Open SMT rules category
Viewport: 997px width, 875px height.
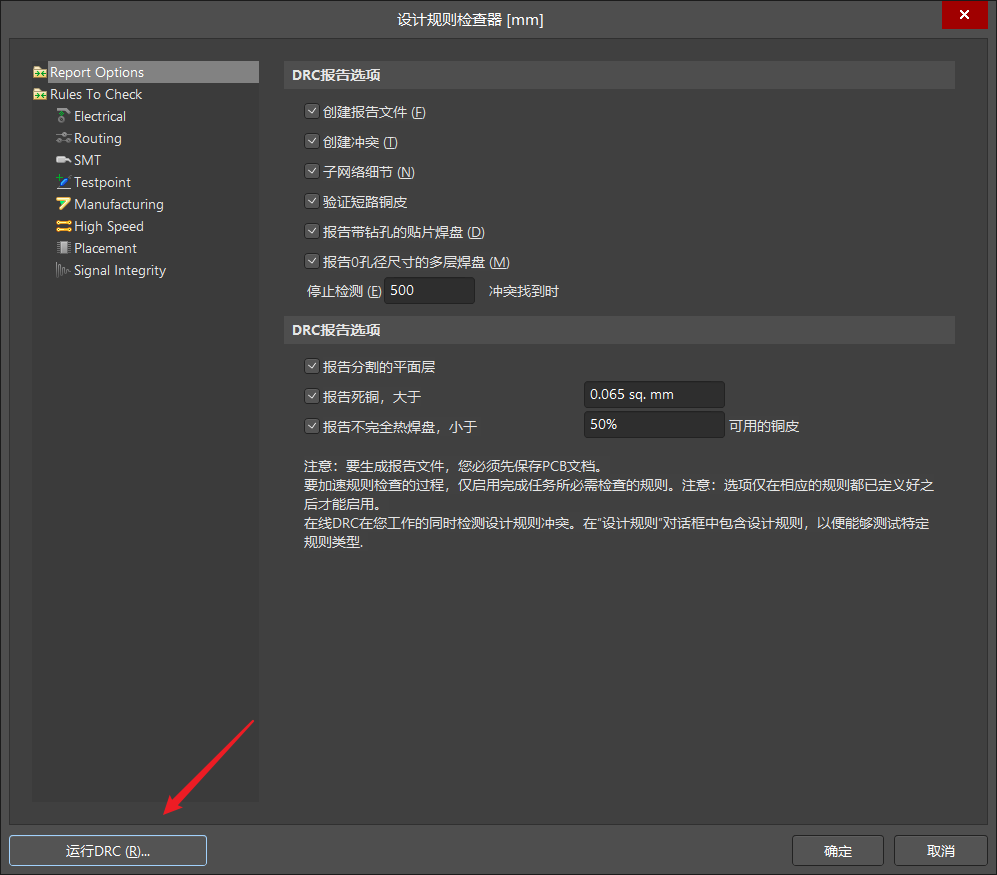click(87, 160)
